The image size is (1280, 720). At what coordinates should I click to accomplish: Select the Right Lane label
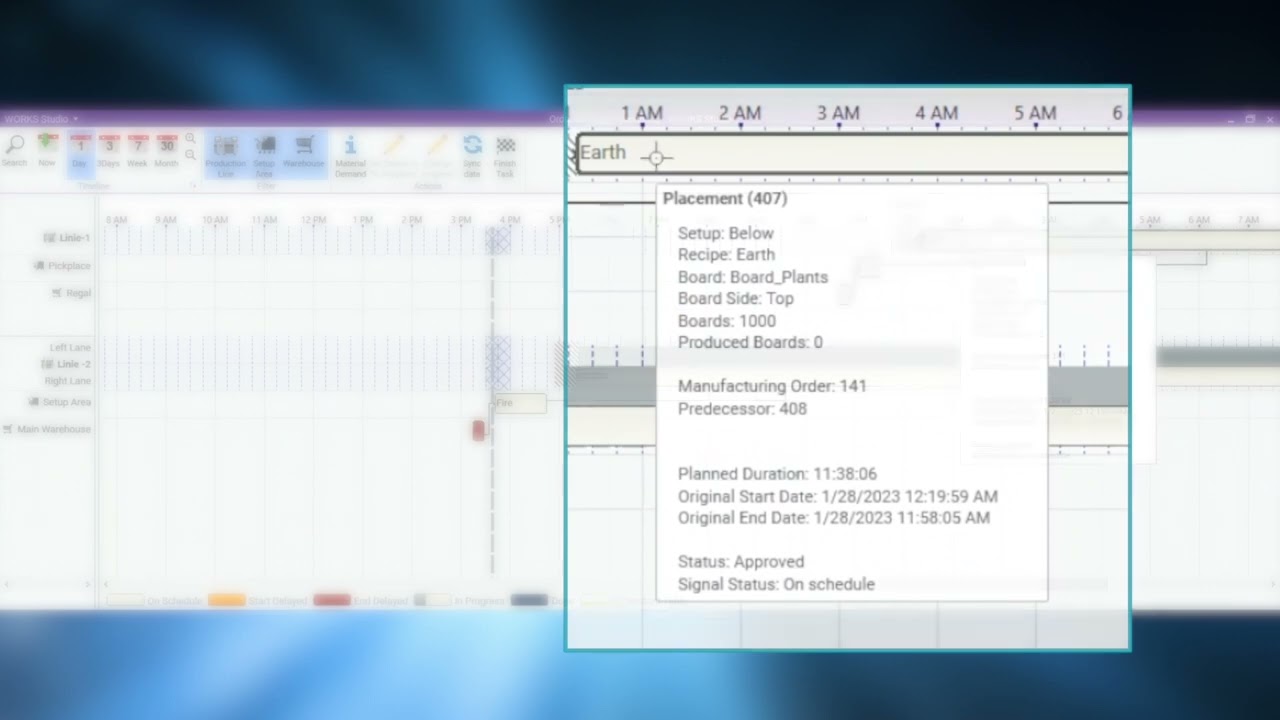point(67,381)
